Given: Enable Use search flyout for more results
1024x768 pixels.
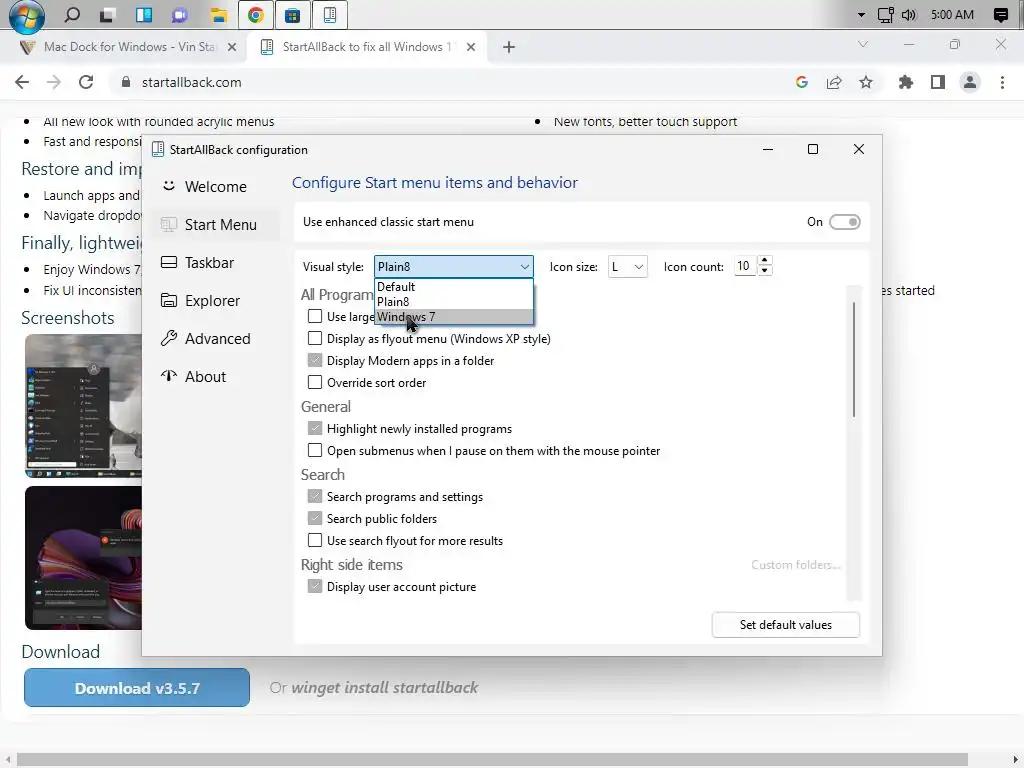Looking at the screenshot, I should click(315, 541).
